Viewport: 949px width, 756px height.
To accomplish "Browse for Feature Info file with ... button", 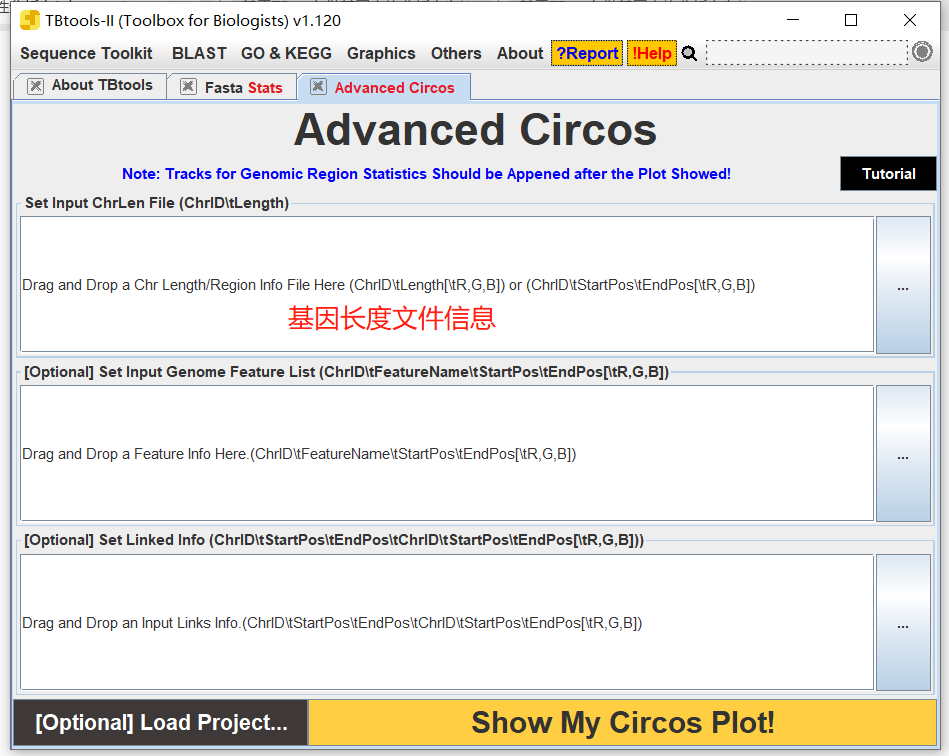I will coord(903,453).
